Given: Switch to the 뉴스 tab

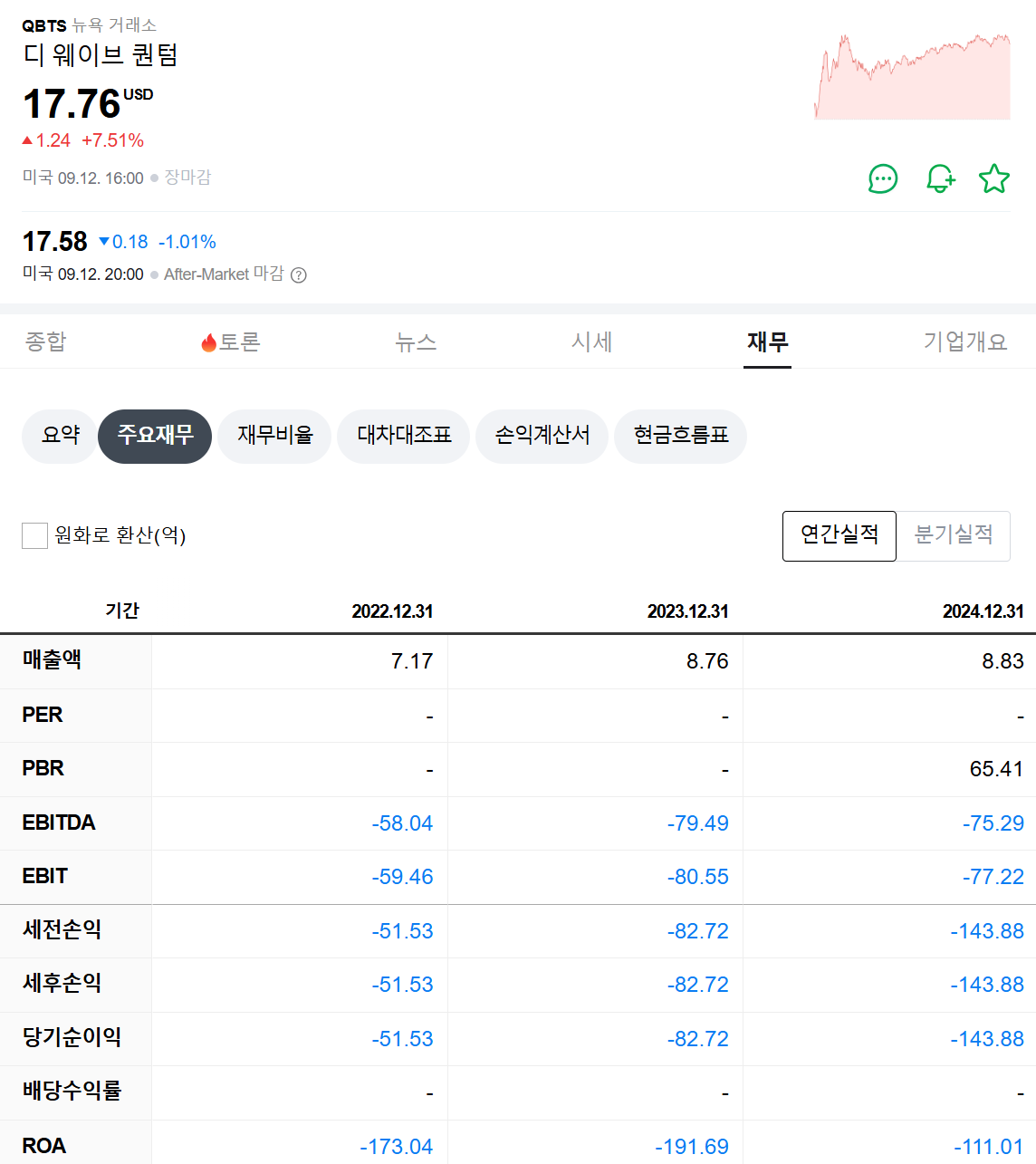Looking at the screenshot, I should (x=416, y=342).
